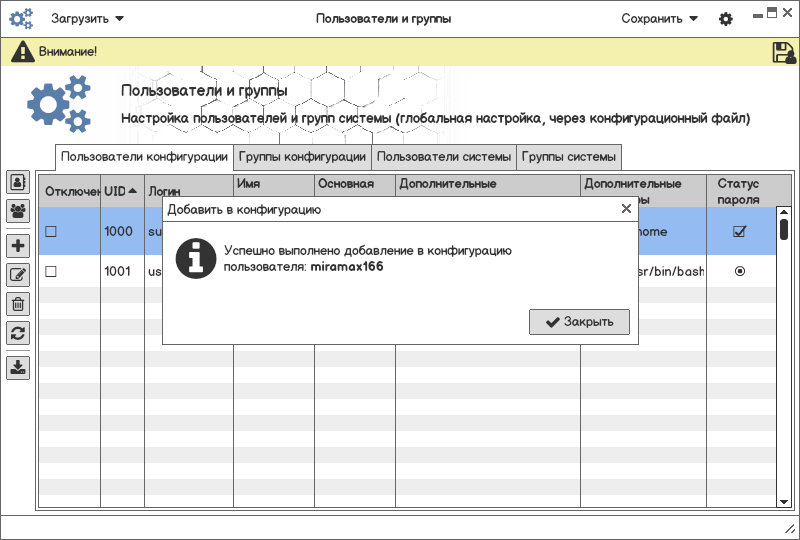800x540 pixels.
Task: Toggle password status checkbox in first row
Action: (739, 231)
